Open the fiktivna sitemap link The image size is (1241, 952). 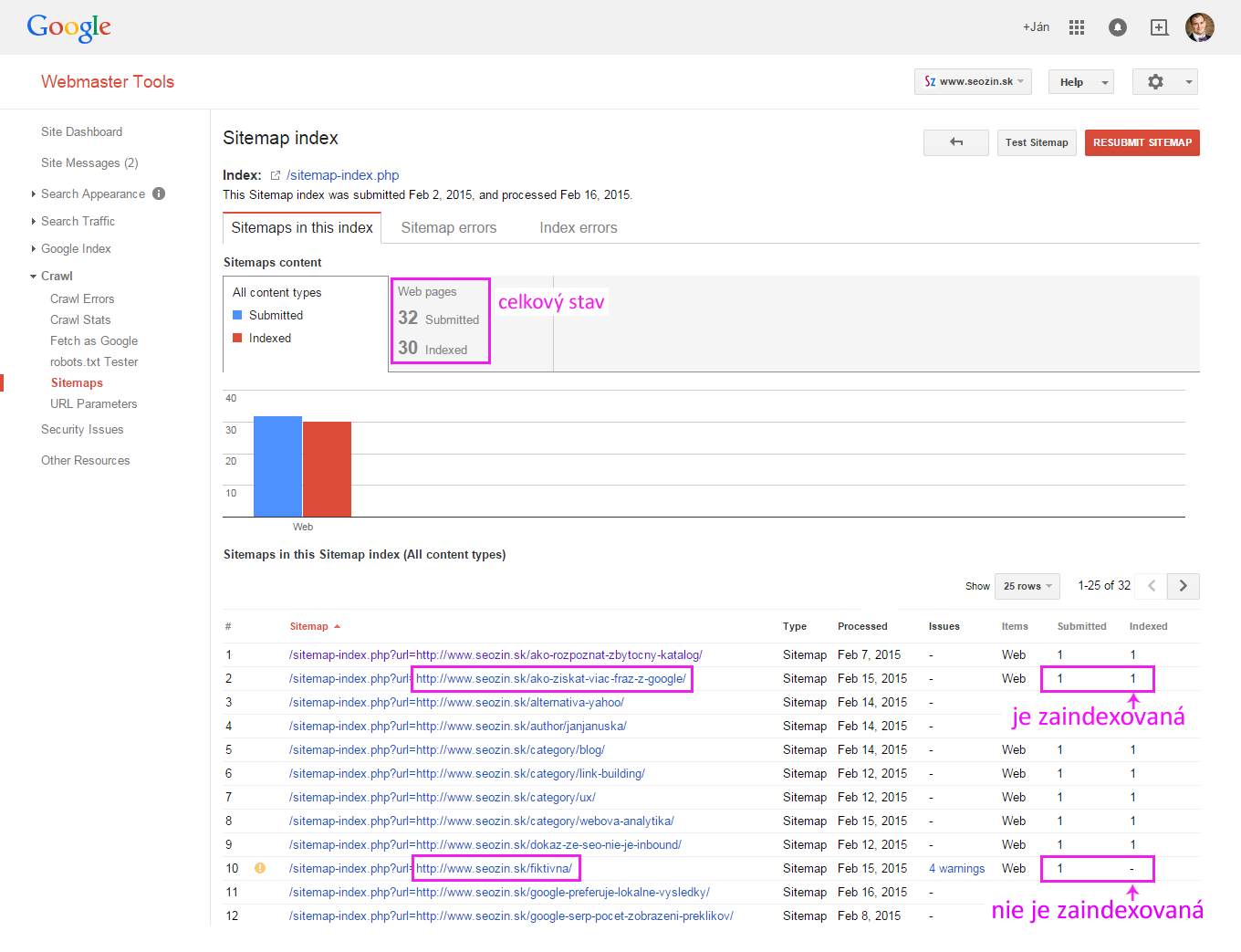coord(431,868)
